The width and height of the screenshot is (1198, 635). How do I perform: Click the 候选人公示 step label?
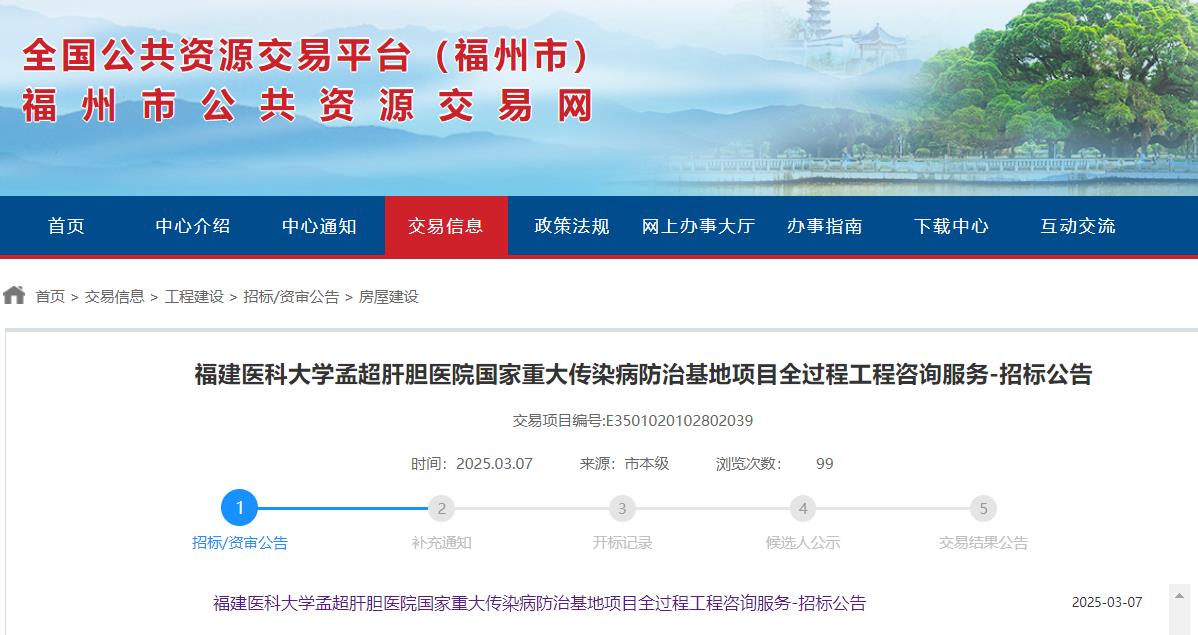click(x=803, y=543)
